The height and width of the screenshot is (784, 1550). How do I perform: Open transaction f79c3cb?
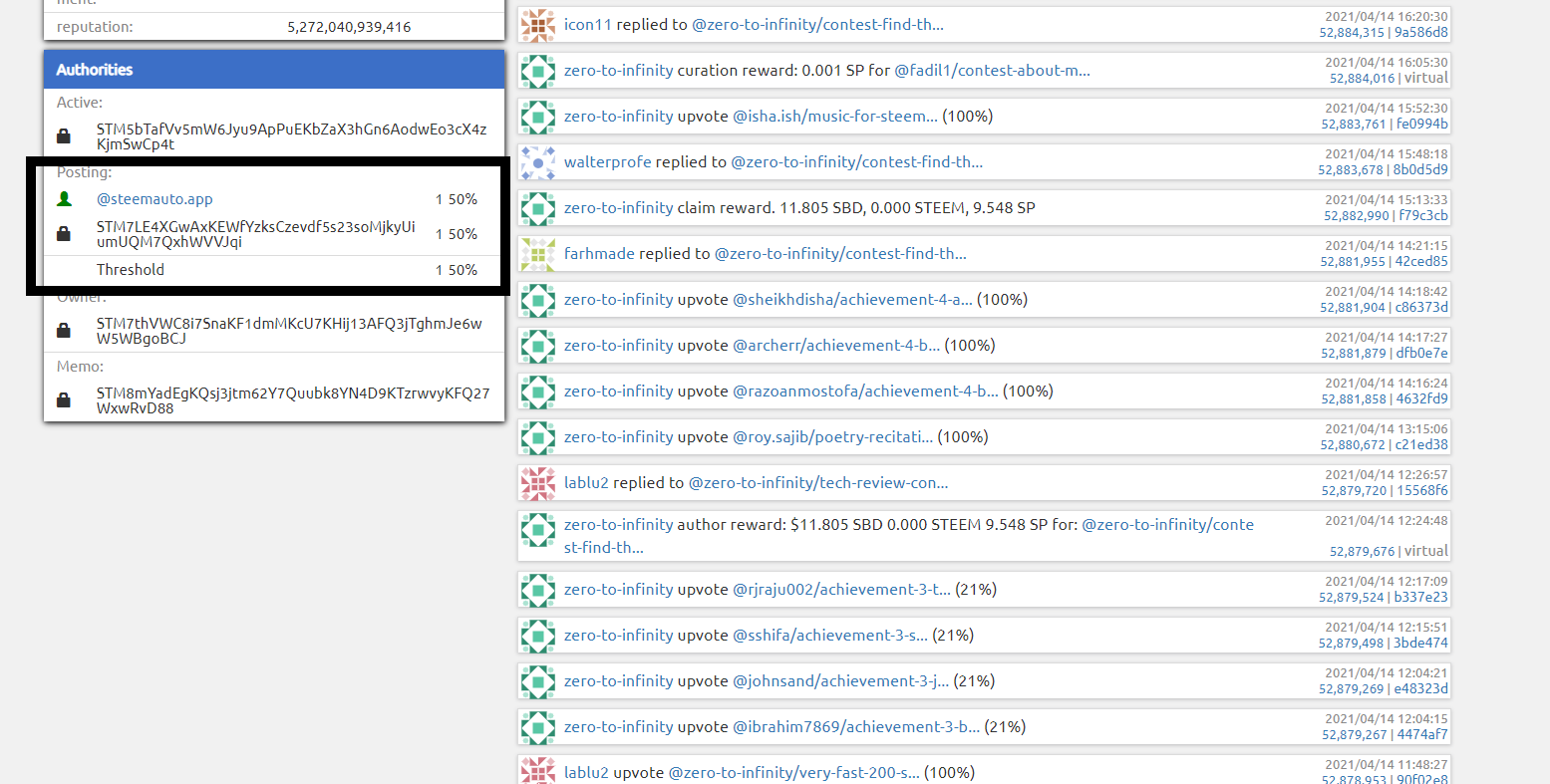tap(1423, 216)
